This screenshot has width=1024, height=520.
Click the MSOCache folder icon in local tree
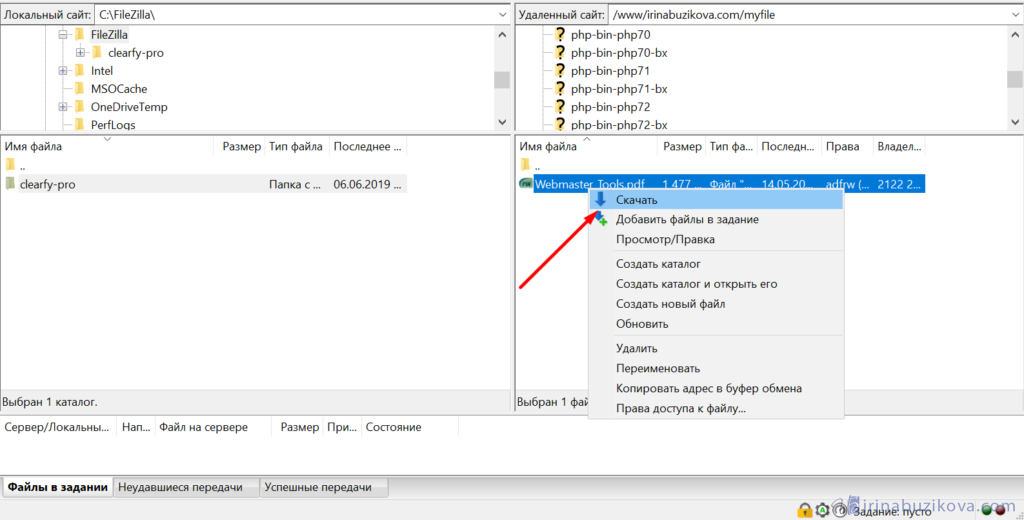click(x=78, y=89)
